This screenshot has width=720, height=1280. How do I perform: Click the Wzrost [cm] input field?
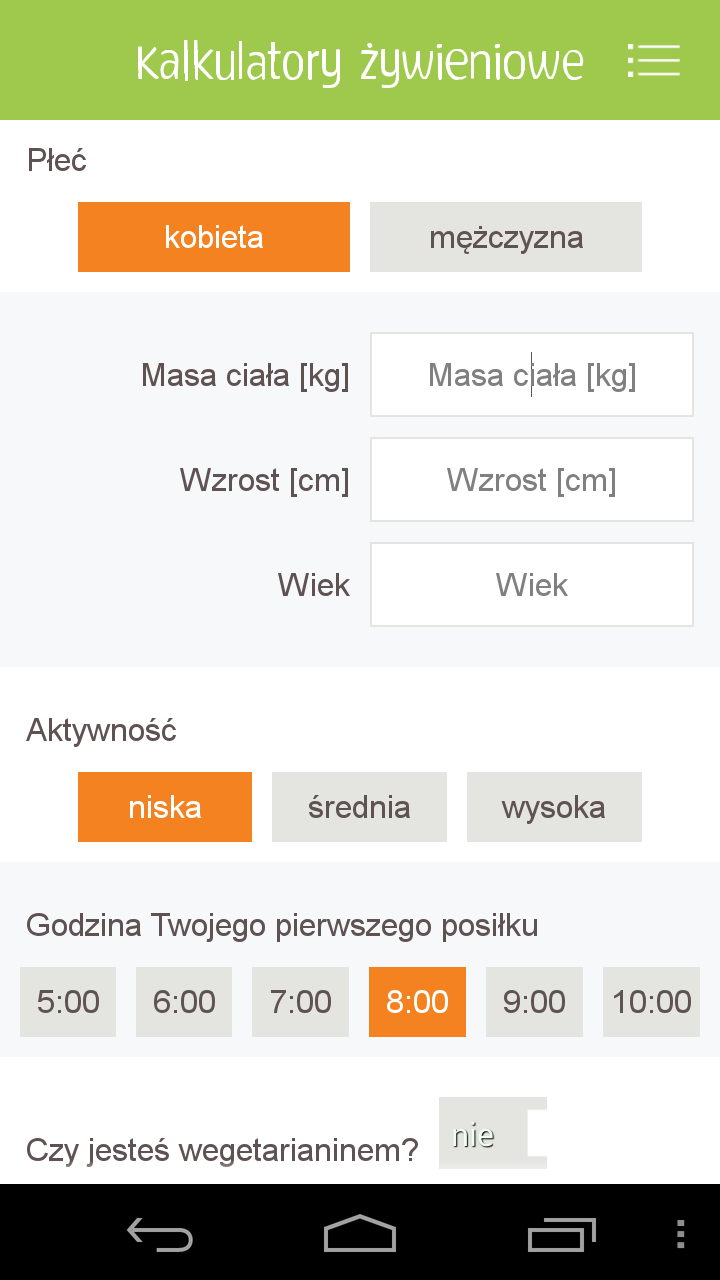(532, 480)
